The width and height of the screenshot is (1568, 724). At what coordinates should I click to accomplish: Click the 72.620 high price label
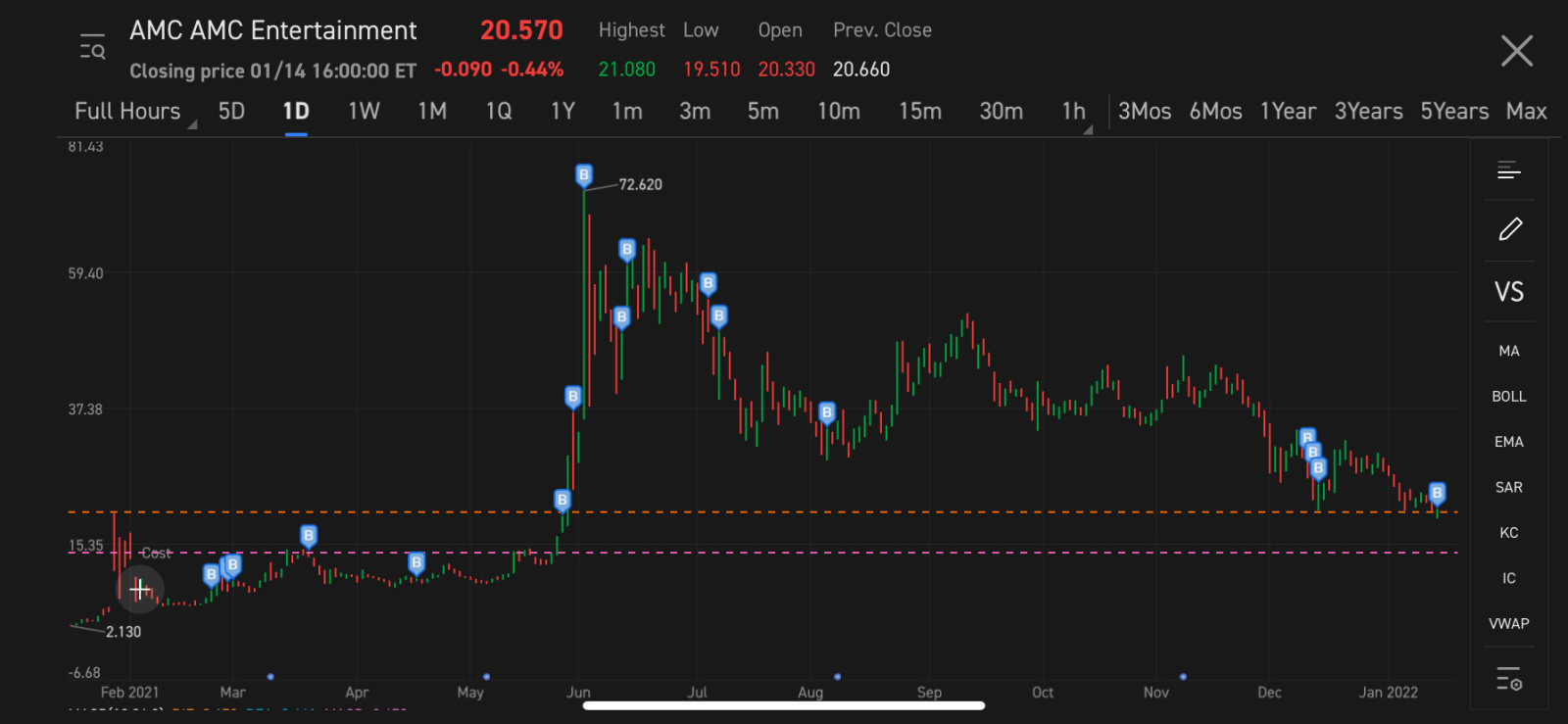click(640, 184)
